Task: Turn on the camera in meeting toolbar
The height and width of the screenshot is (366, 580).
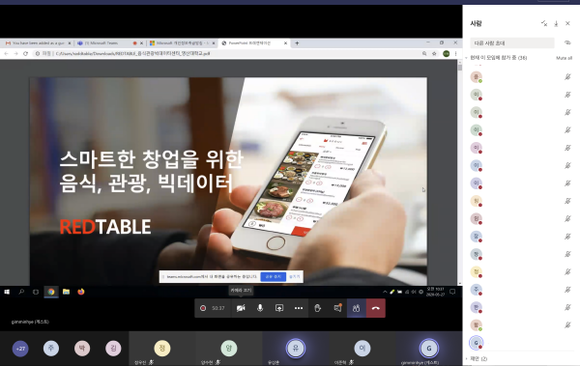Action: pos(241,308)
